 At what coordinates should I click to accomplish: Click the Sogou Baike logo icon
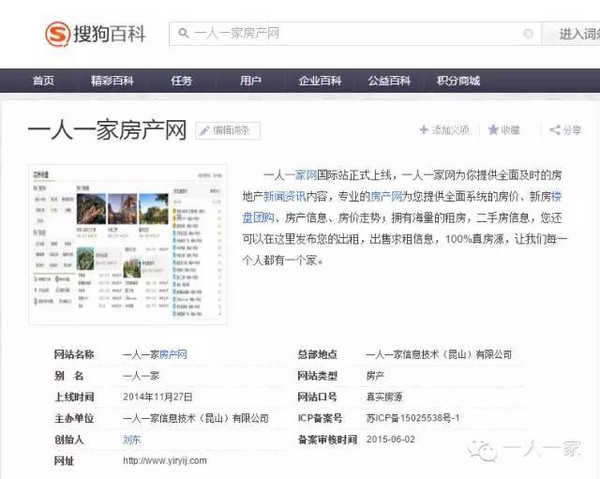click(59, 35)
